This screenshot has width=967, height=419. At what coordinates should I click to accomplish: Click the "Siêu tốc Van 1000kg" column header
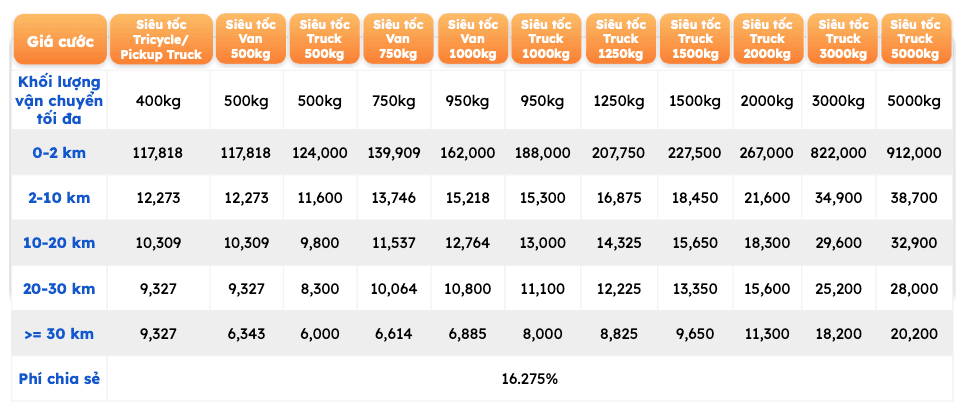466,39
